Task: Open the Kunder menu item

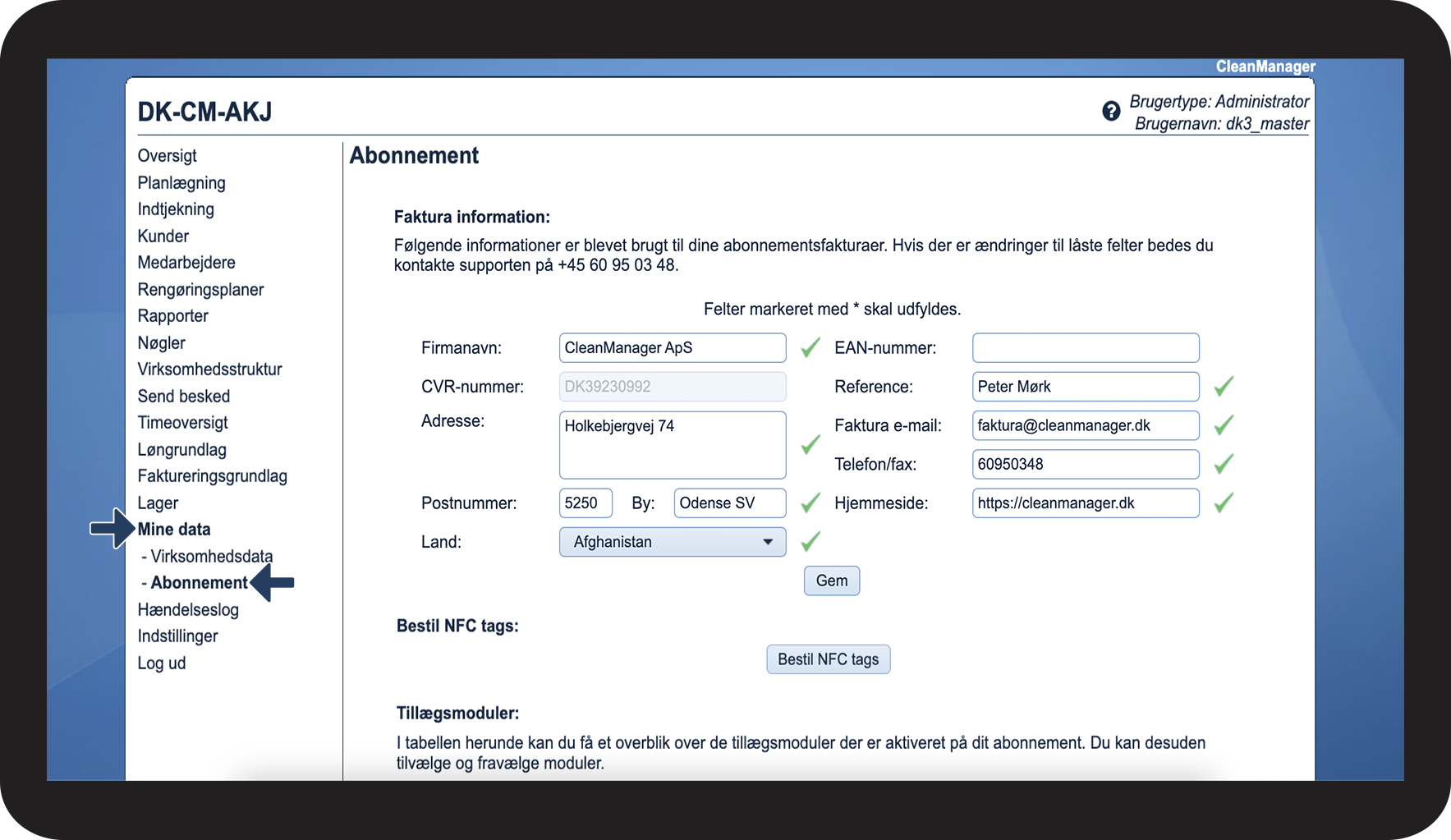Action: pyautogui.click(x=163, y=236)
